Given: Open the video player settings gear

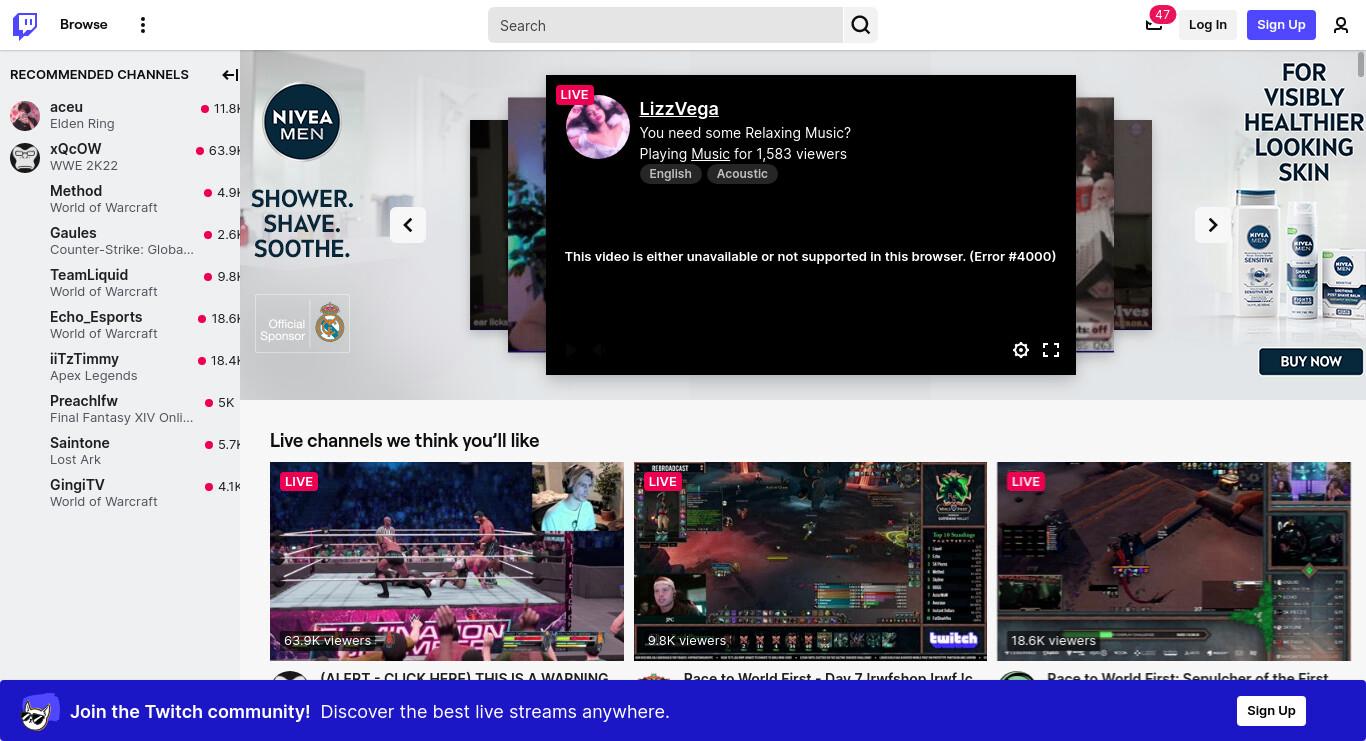Looking at the screenshot, I should 1020,350.
